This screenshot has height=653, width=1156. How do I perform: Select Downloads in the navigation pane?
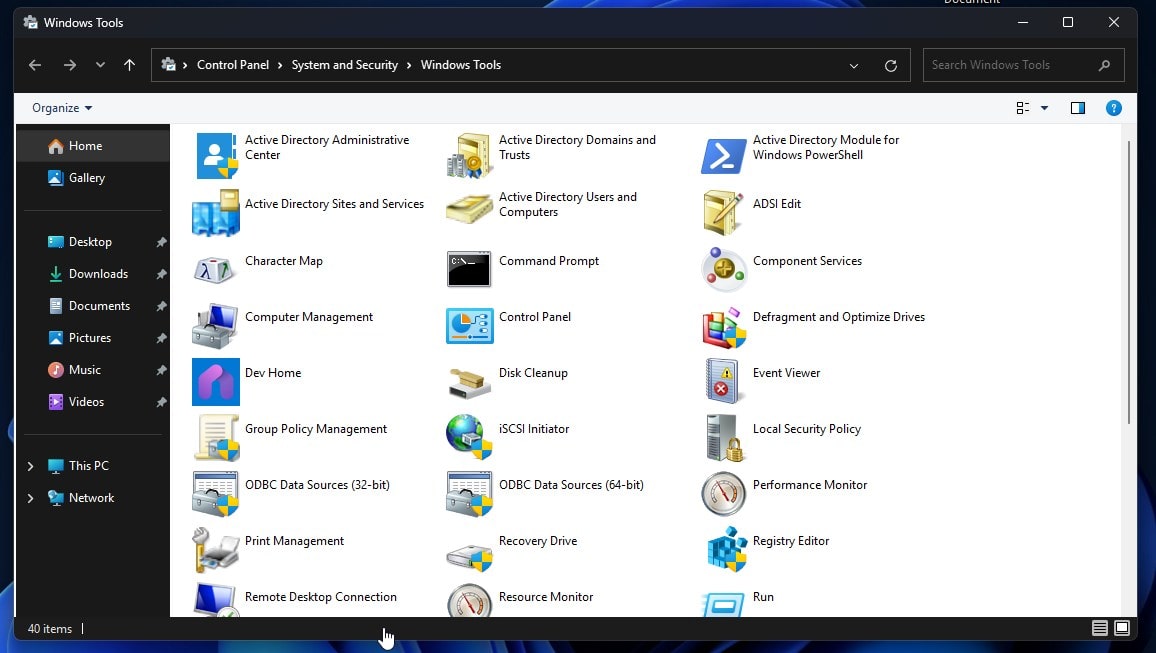[98, 274]
